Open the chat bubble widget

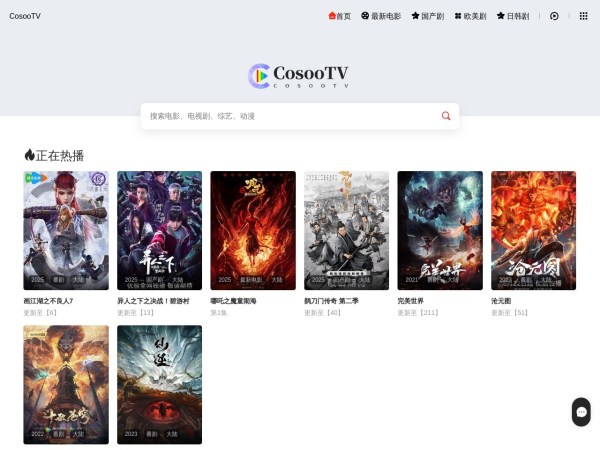point(581,412)
